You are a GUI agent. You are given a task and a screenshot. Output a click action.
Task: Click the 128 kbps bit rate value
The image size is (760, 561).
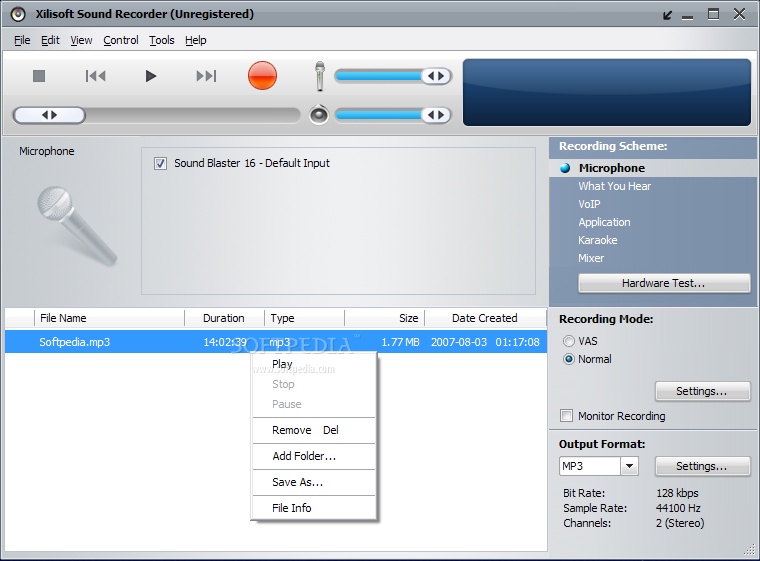(x=677, y=493)
